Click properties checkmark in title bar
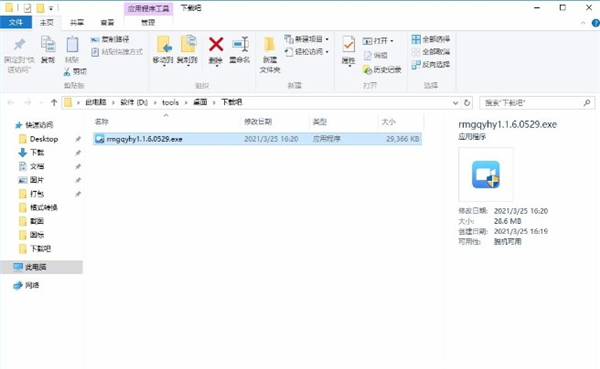 (27, 8)
